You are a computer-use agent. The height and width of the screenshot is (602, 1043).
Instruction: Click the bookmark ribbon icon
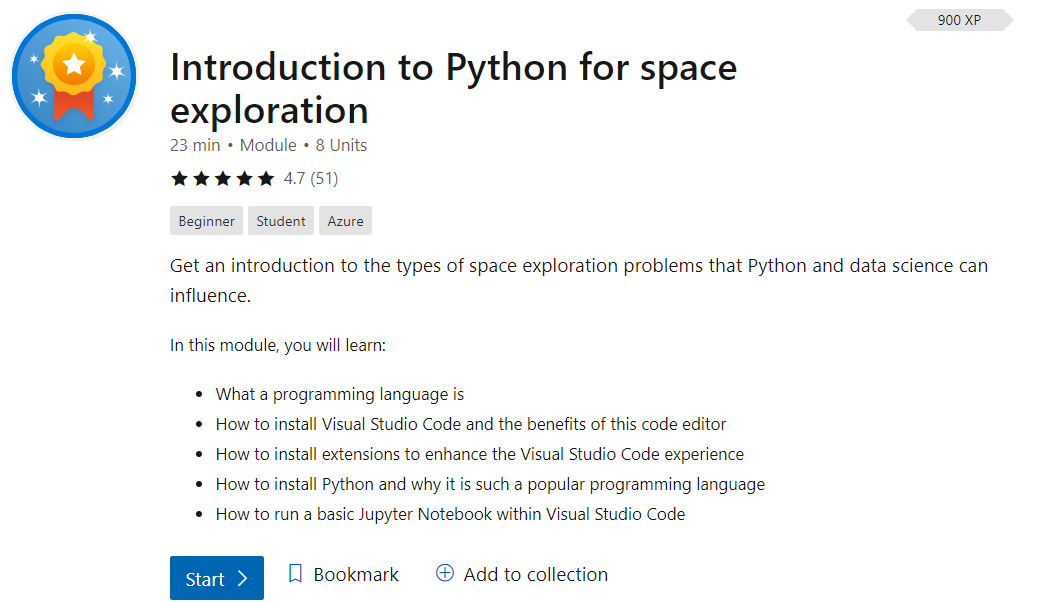(x=295, y=574)
